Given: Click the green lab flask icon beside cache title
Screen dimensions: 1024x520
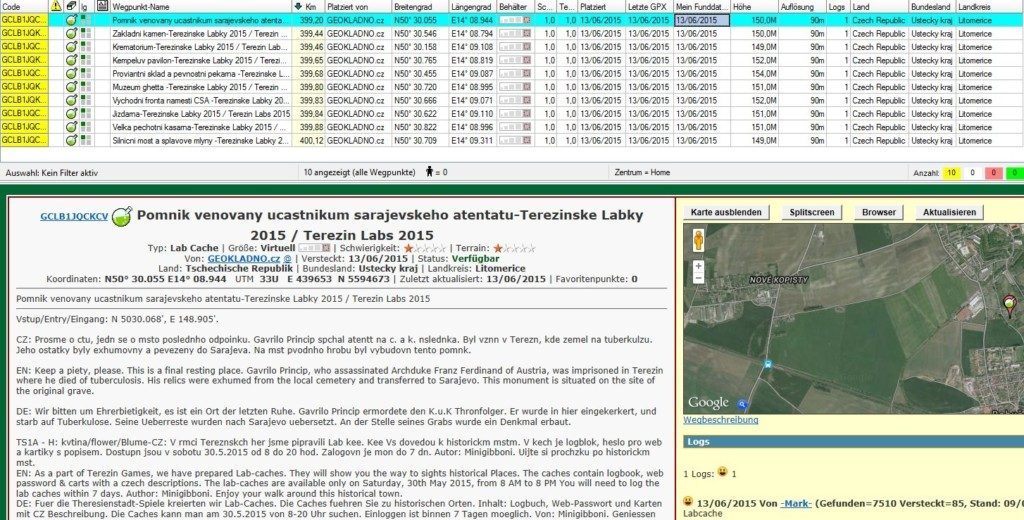Looking at the screenshot, I should pos(121,216).
